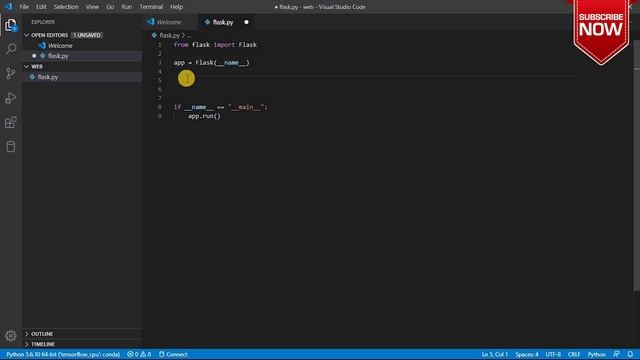Change CRLF end of line sequence

[x=574, y=354]
